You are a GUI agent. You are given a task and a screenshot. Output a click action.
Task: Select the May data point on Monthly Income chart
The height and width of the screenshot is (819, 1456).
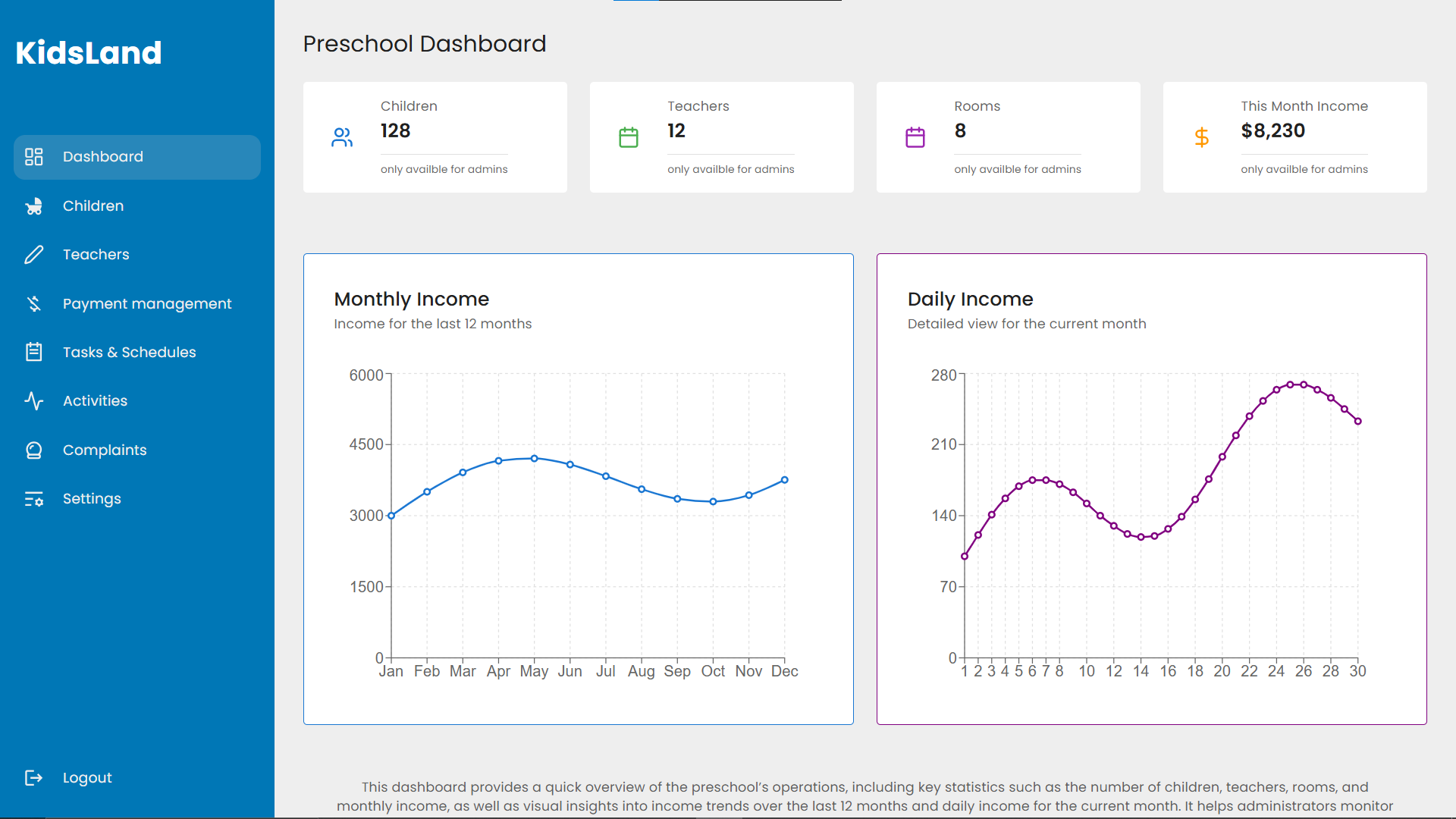[x=535, y=459]
